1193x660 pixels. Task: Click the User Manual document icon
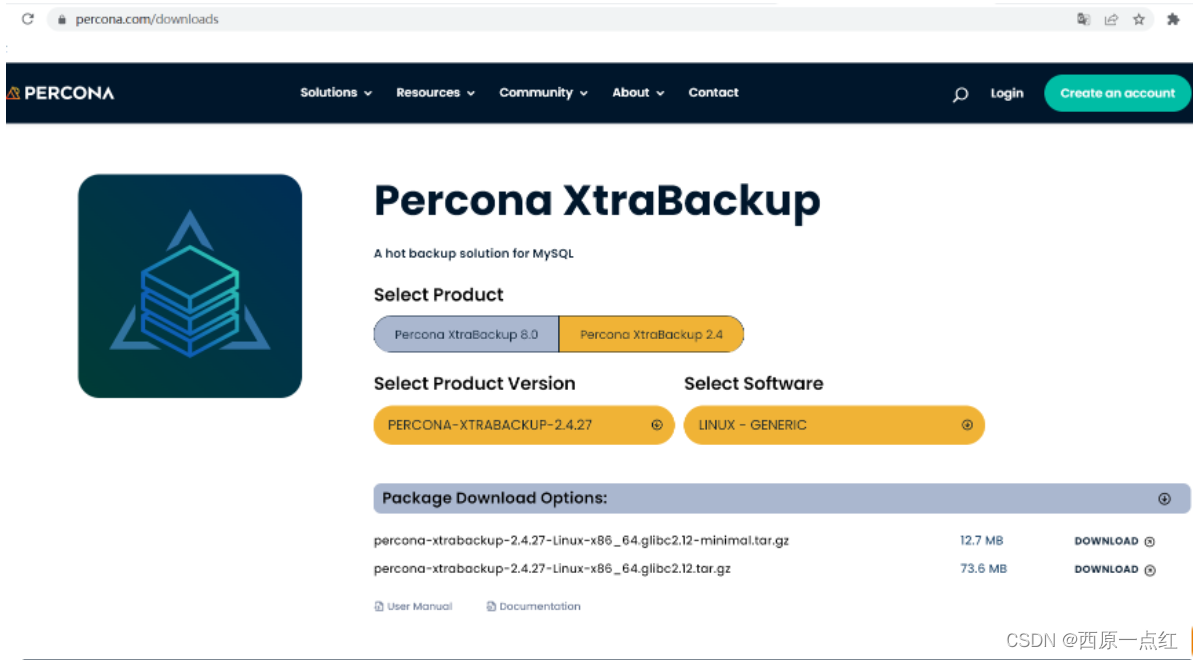tap(379, 607)
